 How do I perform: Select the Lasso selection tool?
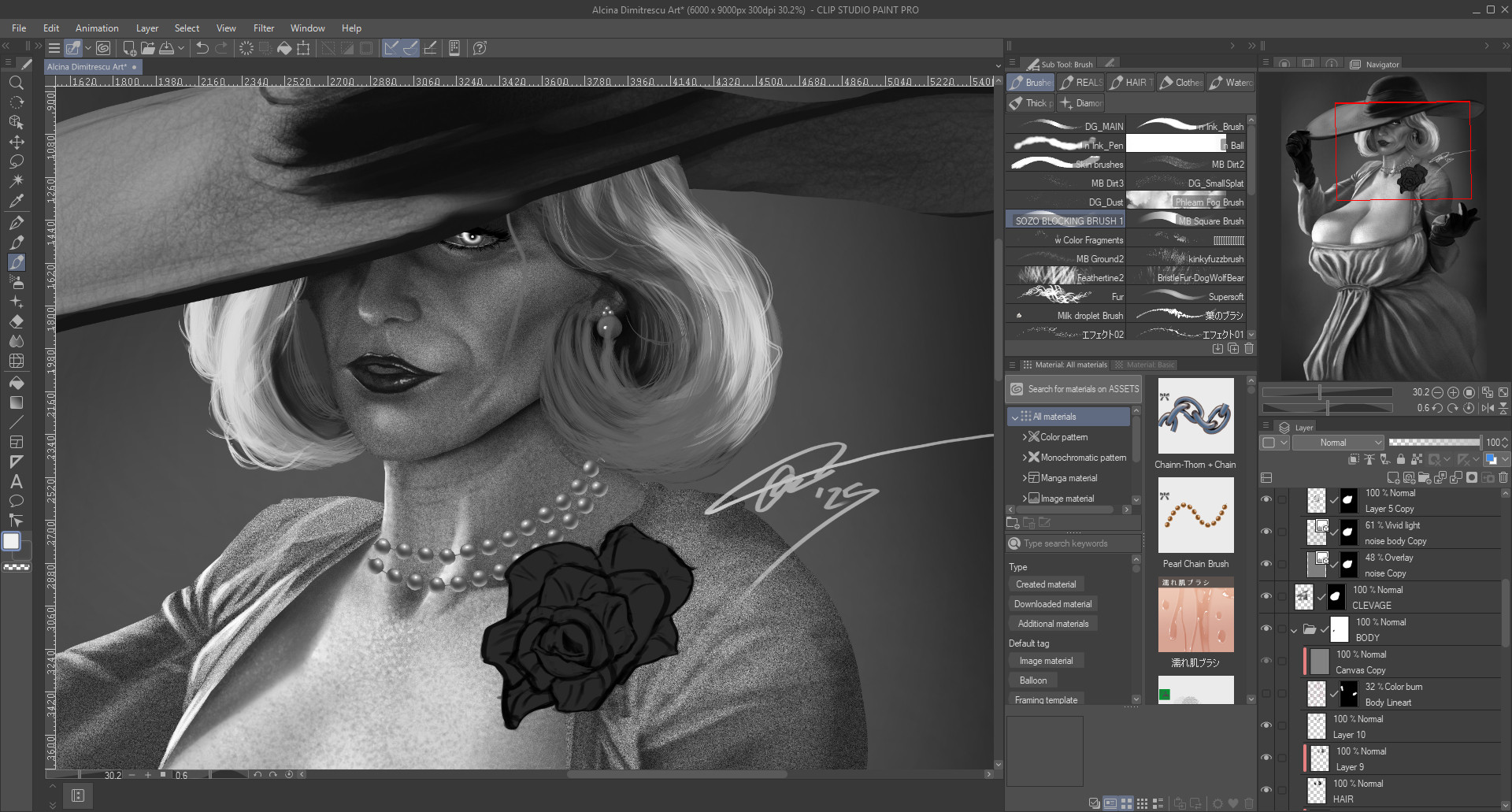click(16, 161)
